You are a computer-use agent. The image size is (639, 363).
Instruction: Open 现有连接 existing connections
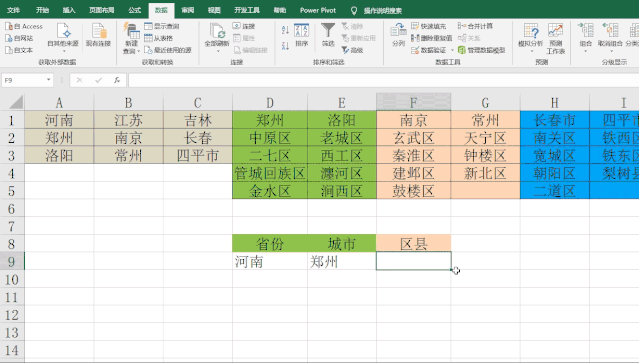tap(98, 35)
